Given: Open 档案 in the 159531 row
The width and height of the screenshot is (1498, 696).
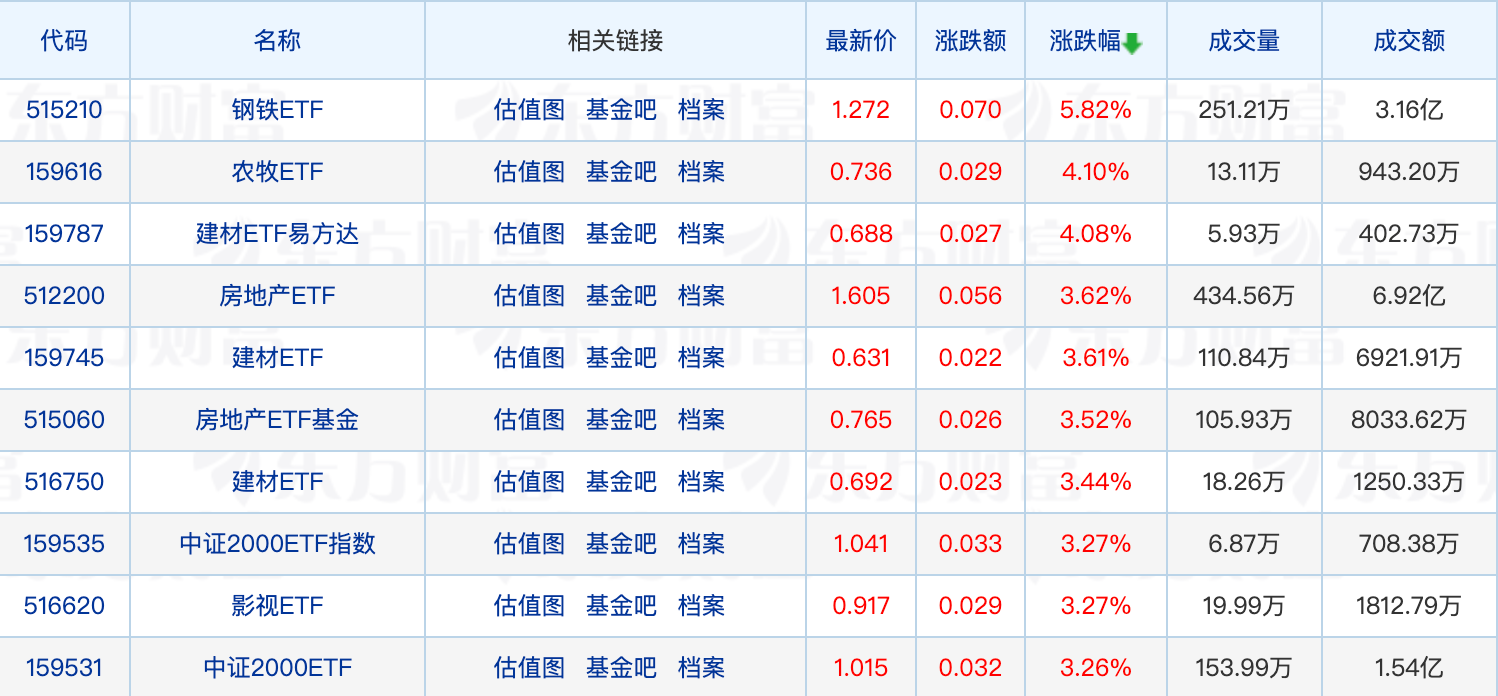Looking at the screenshot, I should [x=701, y=668].
